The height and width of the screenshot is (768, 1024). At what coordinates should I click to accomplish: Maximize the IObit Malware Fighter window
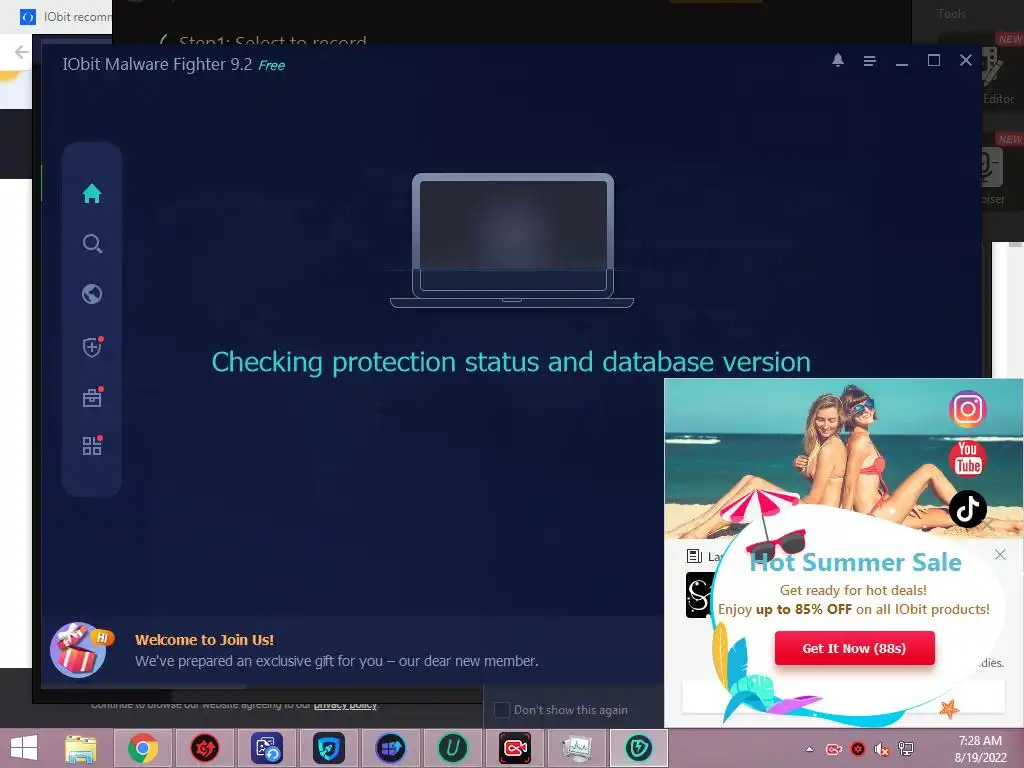click(934, 60)
